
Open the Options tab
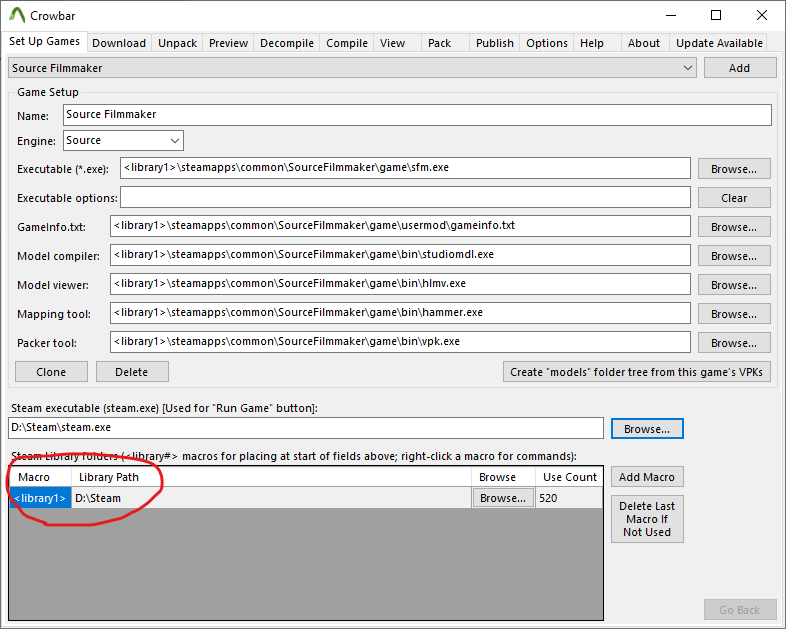coord(547,43)
